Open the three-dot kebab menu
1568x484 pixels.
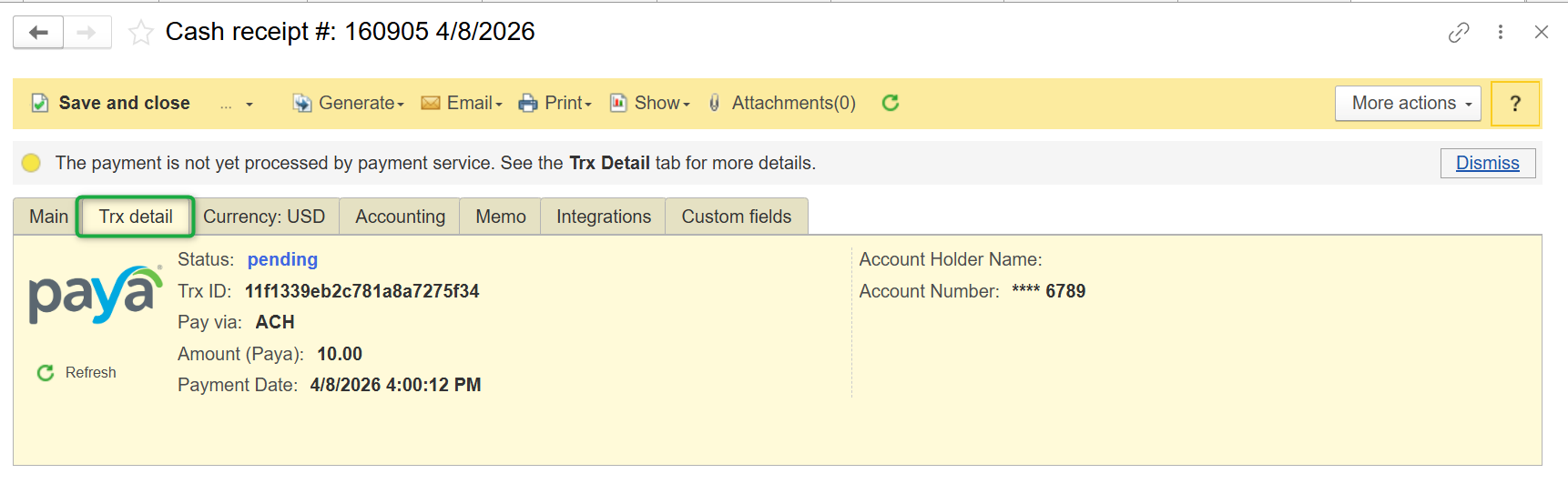pyautogui.click(x=1501, y=33)
